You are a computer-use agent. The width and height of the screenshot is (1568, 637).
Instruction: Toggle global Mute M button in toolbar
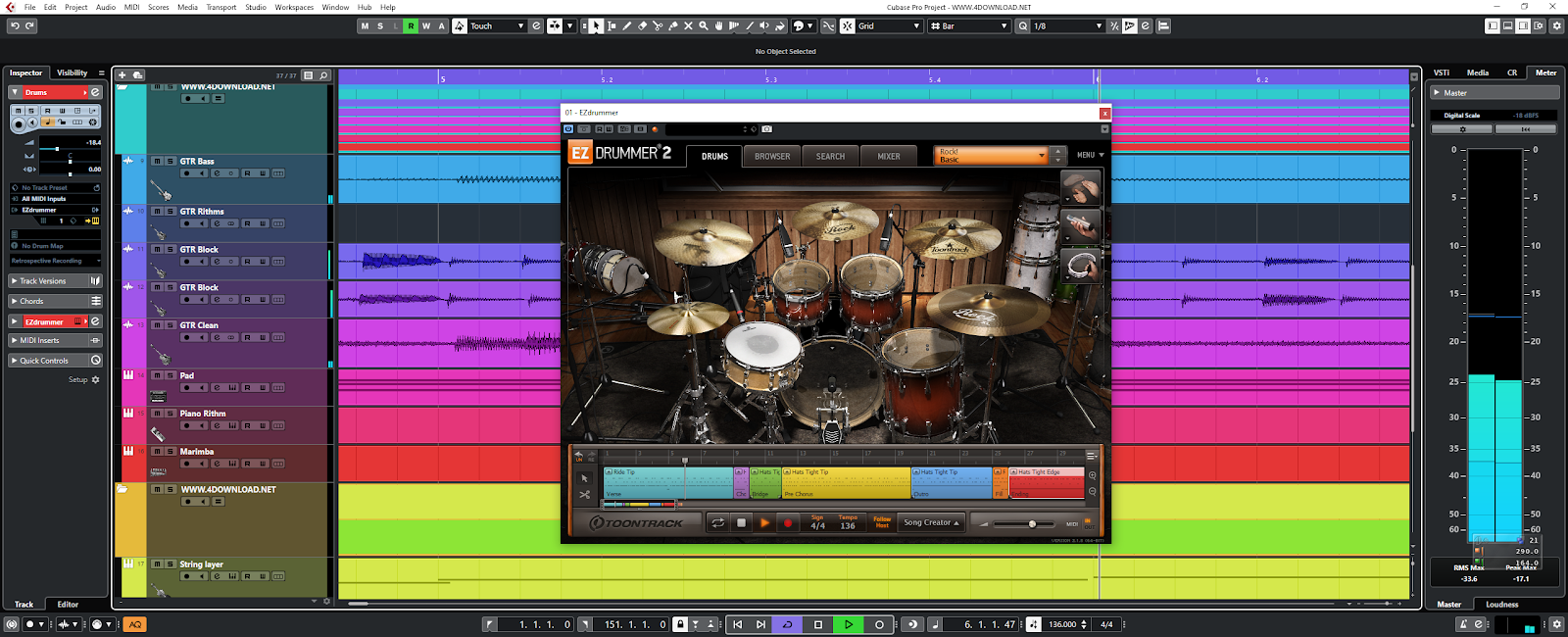(366, 25)
